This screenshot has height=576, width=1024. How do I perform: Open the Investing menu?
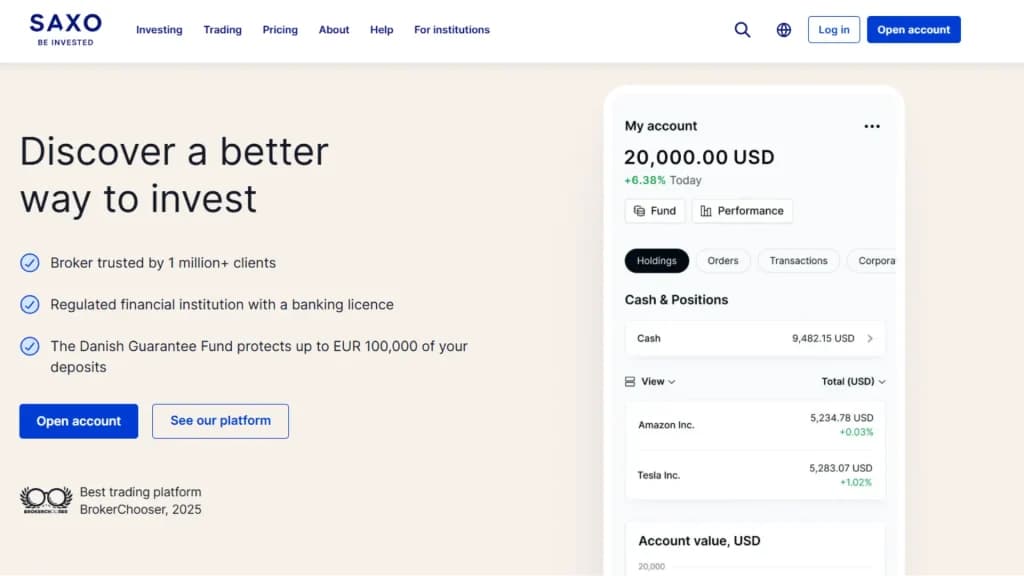click(159, 30)
